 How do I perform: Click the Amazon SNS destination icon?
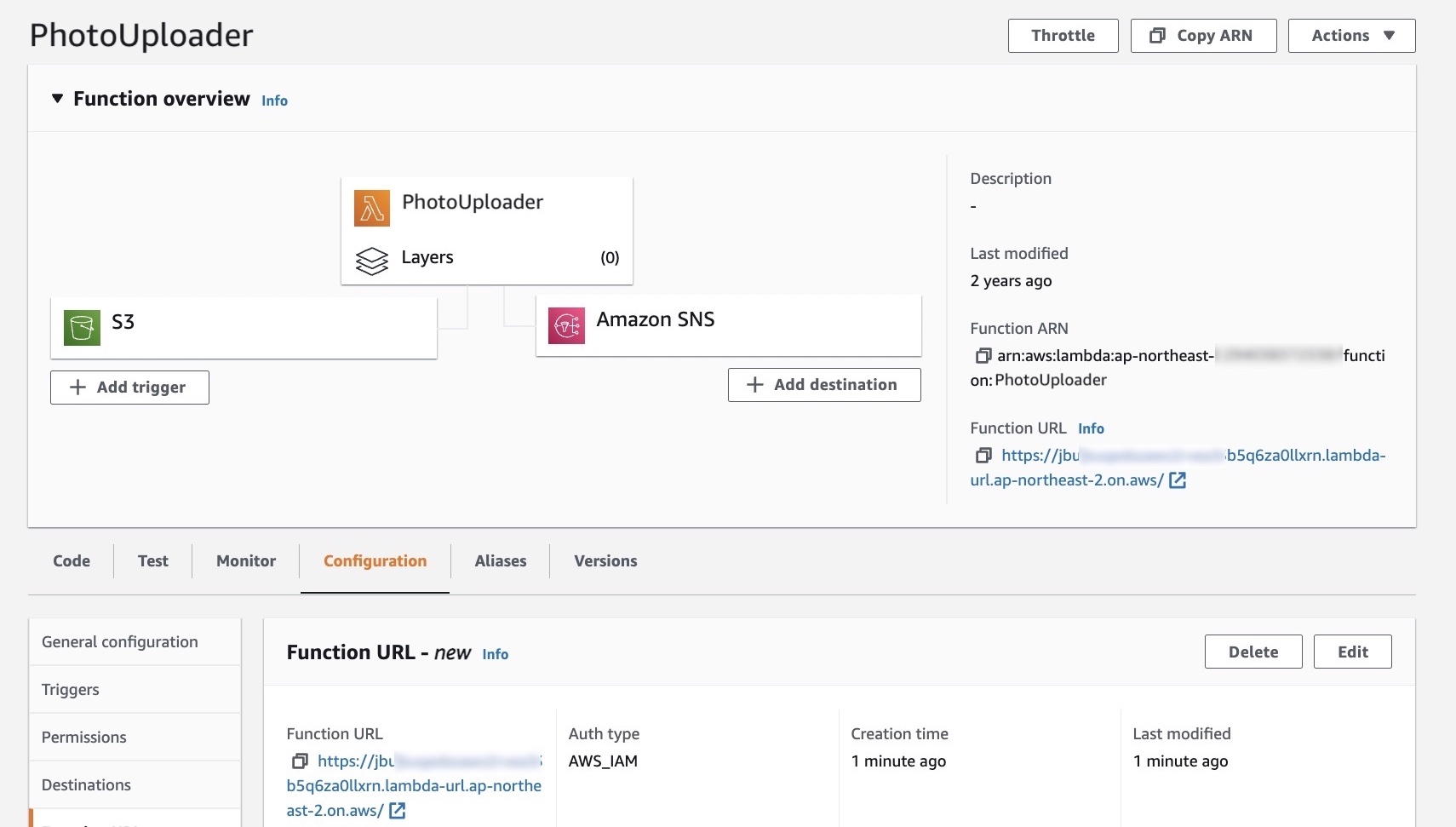tap(568, 325)
